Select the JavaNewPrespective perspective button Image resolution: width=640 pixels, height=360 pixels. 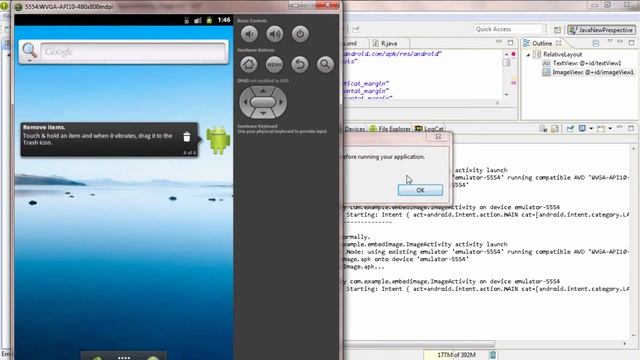[x=602, y=30]
